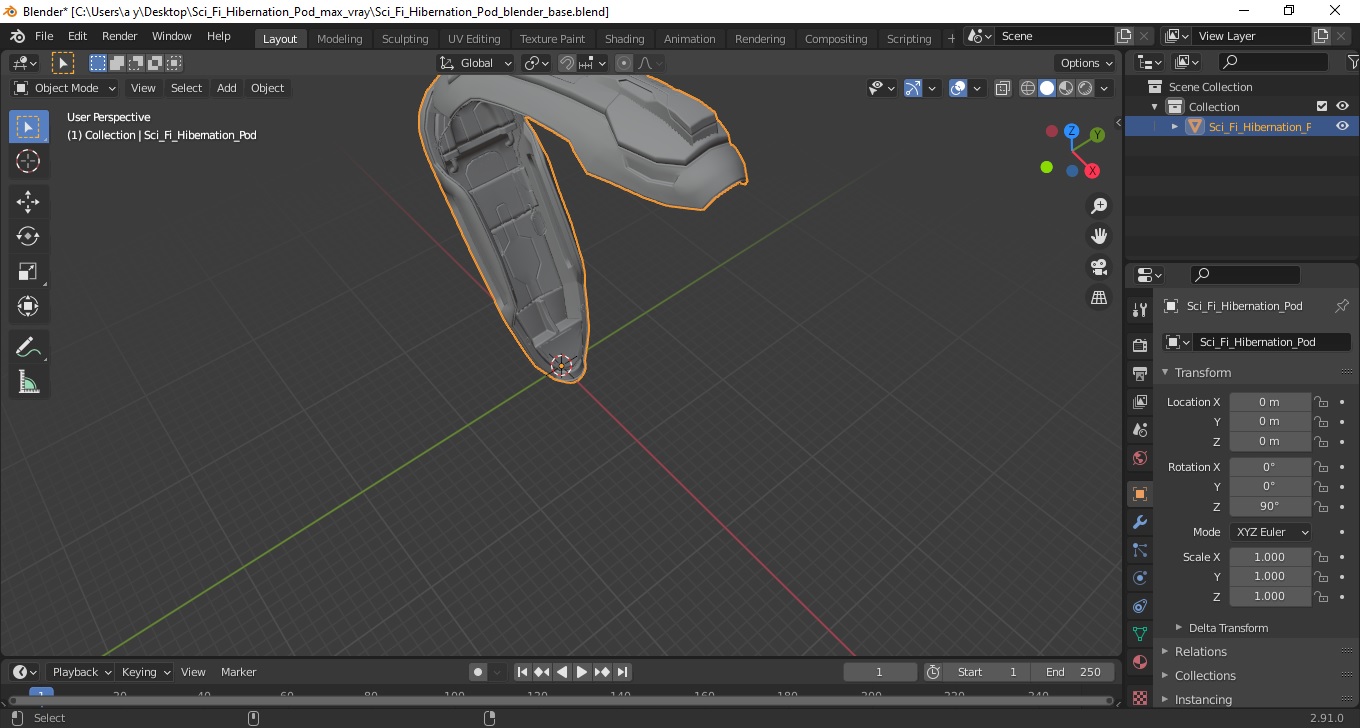The image size is (1360, 728).
Task: Open the Object Data properties tab
Action: tap(1139, 634)
